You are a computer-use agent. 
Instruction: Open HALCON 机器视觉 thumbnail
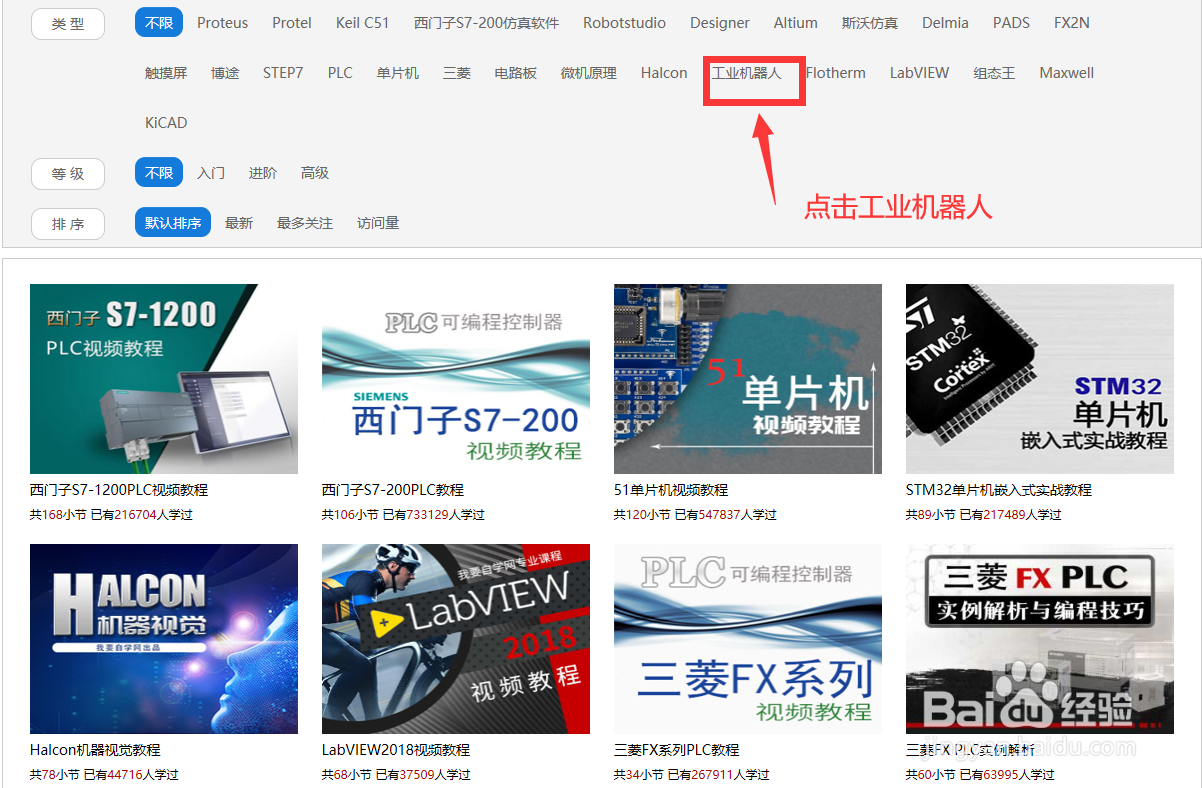coord(164,639)
